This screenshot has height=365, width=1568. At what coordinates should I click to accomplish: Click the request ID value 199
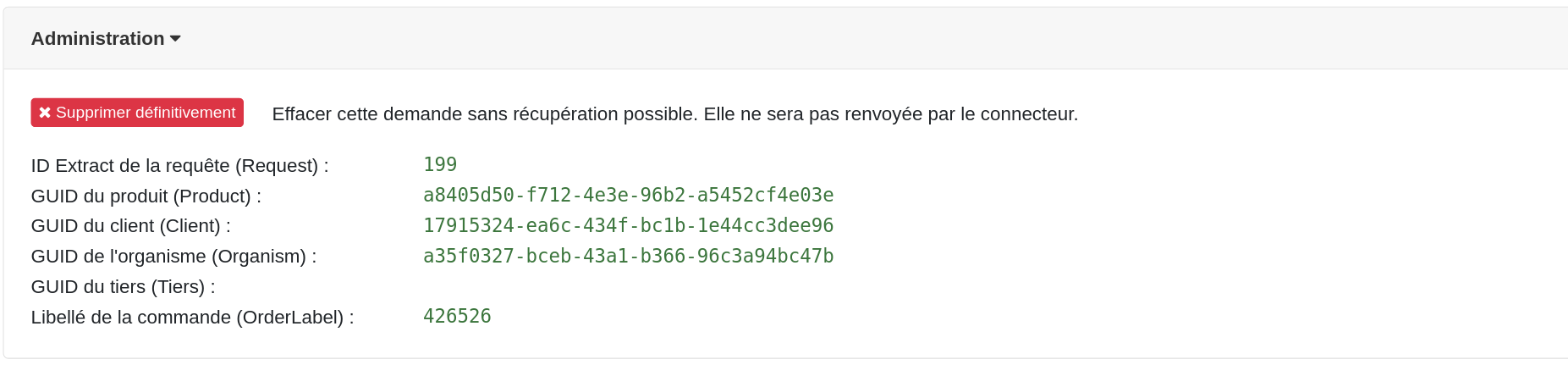pyautogui.click(x=440, y=164)
